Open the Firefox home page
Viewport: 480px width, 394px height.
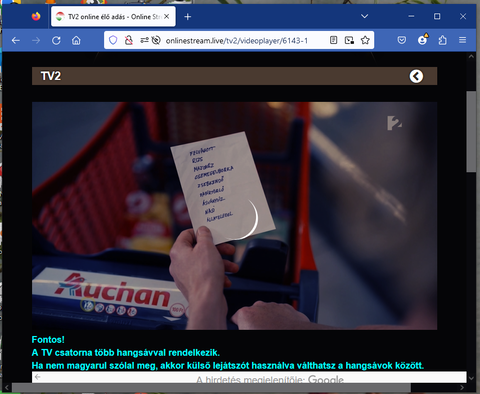pos(76,40)
